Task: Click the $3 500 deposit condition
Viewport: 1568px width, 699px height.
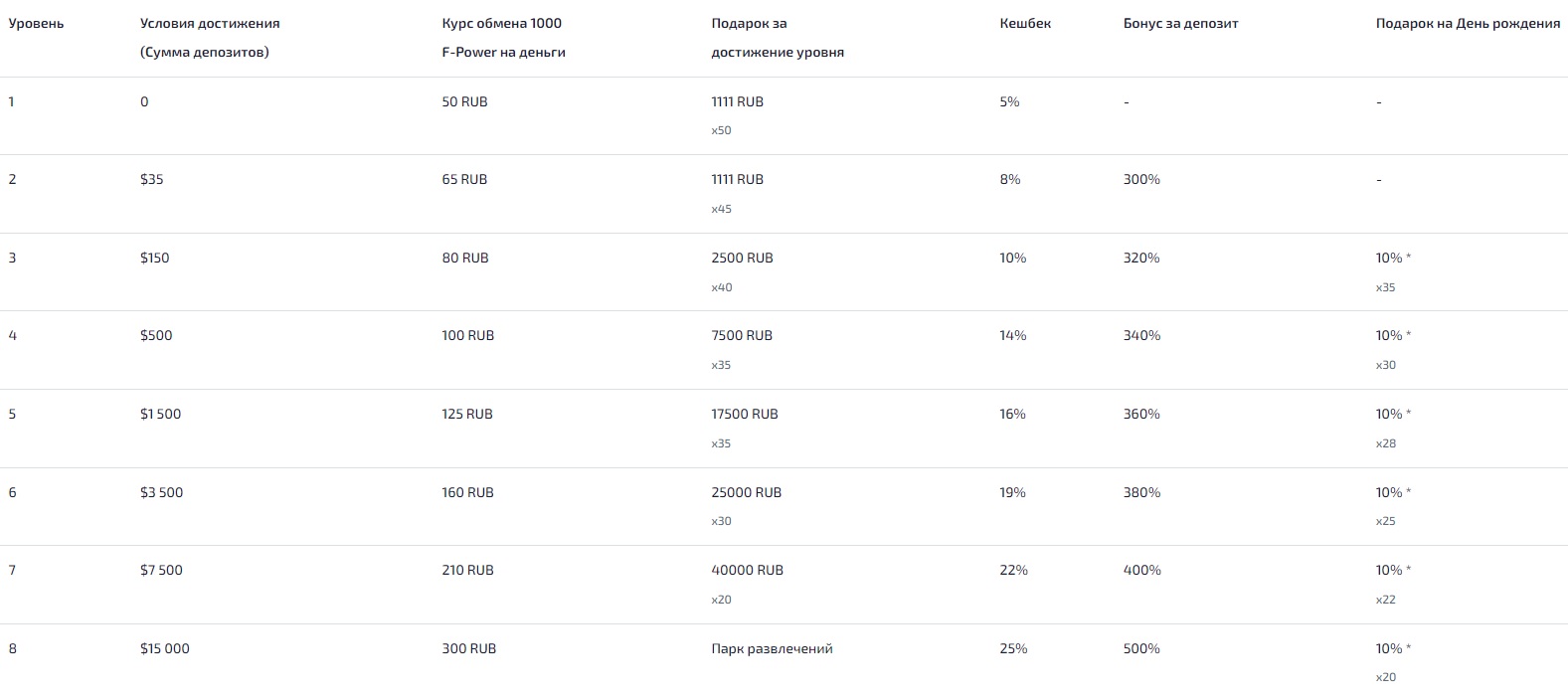Action: [x=162, y=492]
